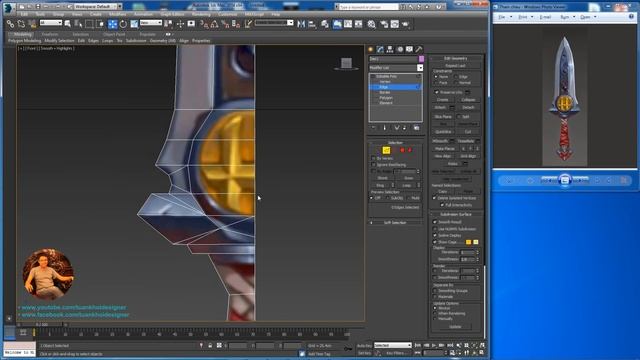Click the Pin Stack icon below modifier list
640x360 pixels.
[373, 128]
